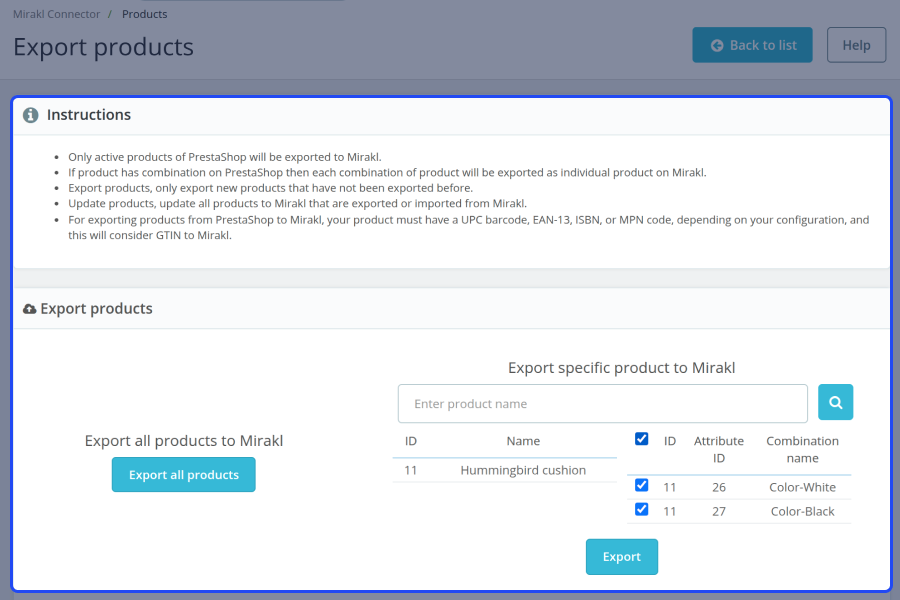Screen dimensions: 900x600
Task: Click the Export products panel heading
Action: click(x=96, y=309)
